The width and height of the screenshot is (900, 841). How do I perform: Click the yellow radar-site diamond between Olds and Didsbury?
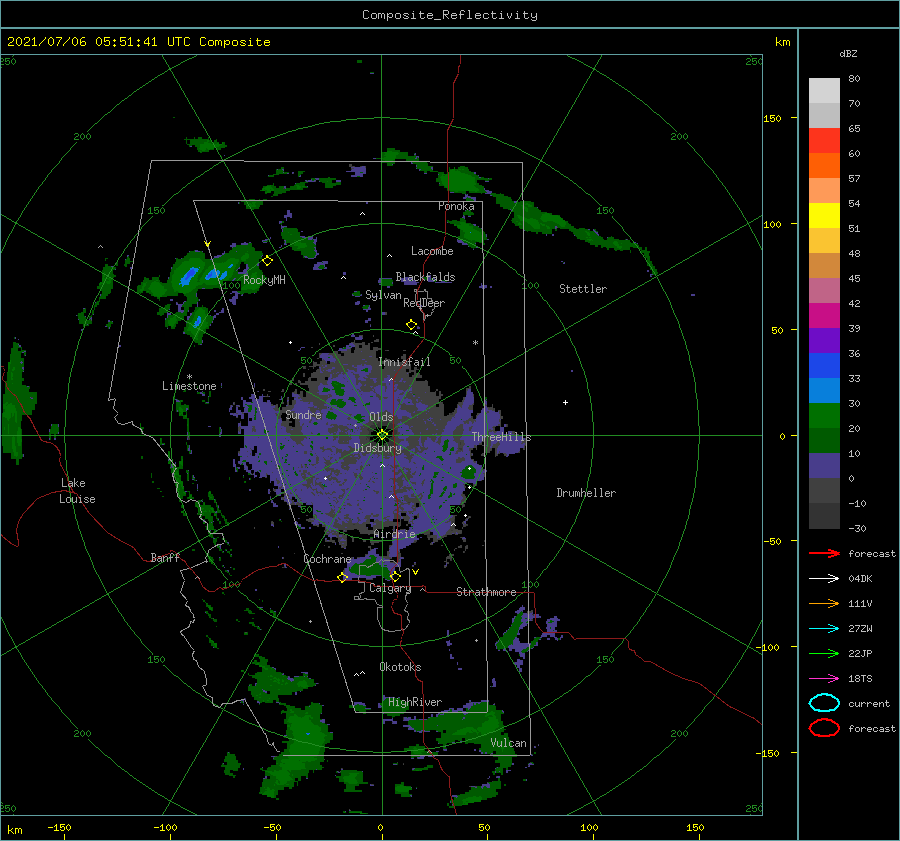pyautogui.click(x=382, y=435)
